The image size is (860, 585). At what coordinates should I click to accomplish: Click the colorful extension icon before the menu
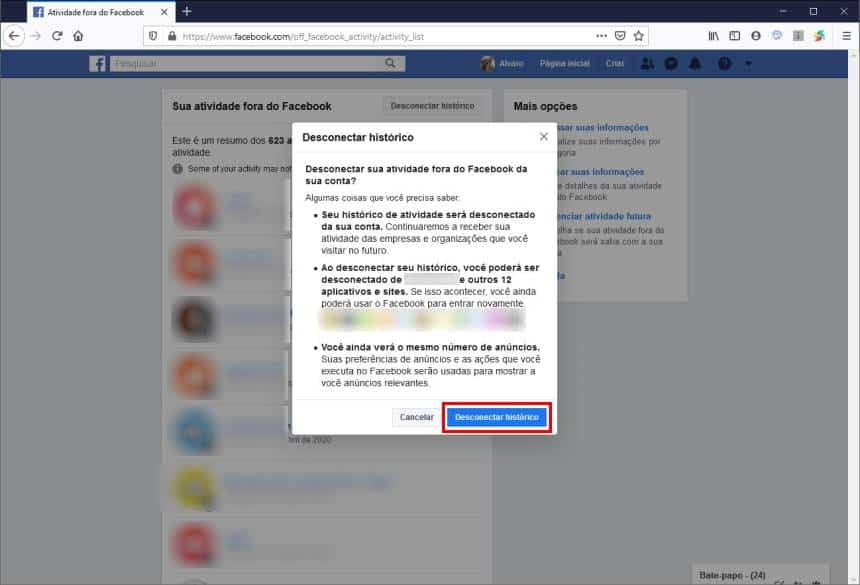click(819, 36)
